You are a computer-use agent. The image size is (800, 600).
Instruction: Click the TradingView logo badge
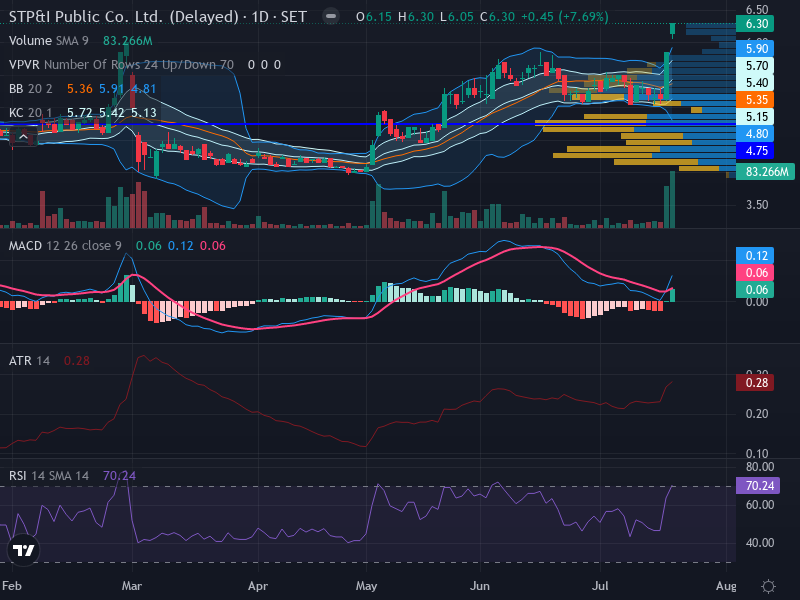point(23,551)
